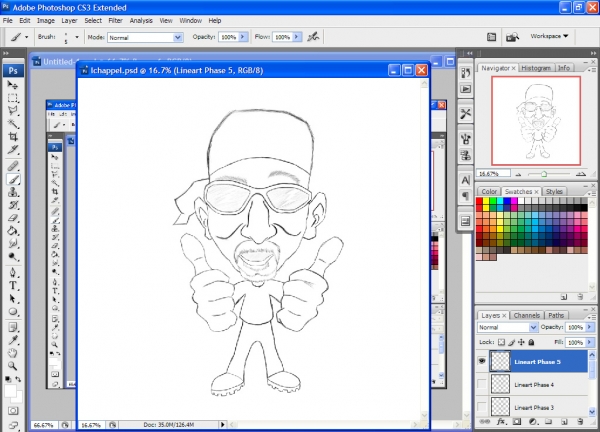Select the Crop tool
The image size is (600, 432).
point(13,137)
